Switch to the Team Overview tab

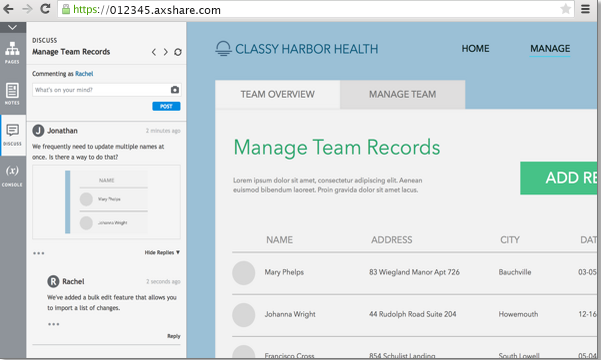click(x=278, y=95)
